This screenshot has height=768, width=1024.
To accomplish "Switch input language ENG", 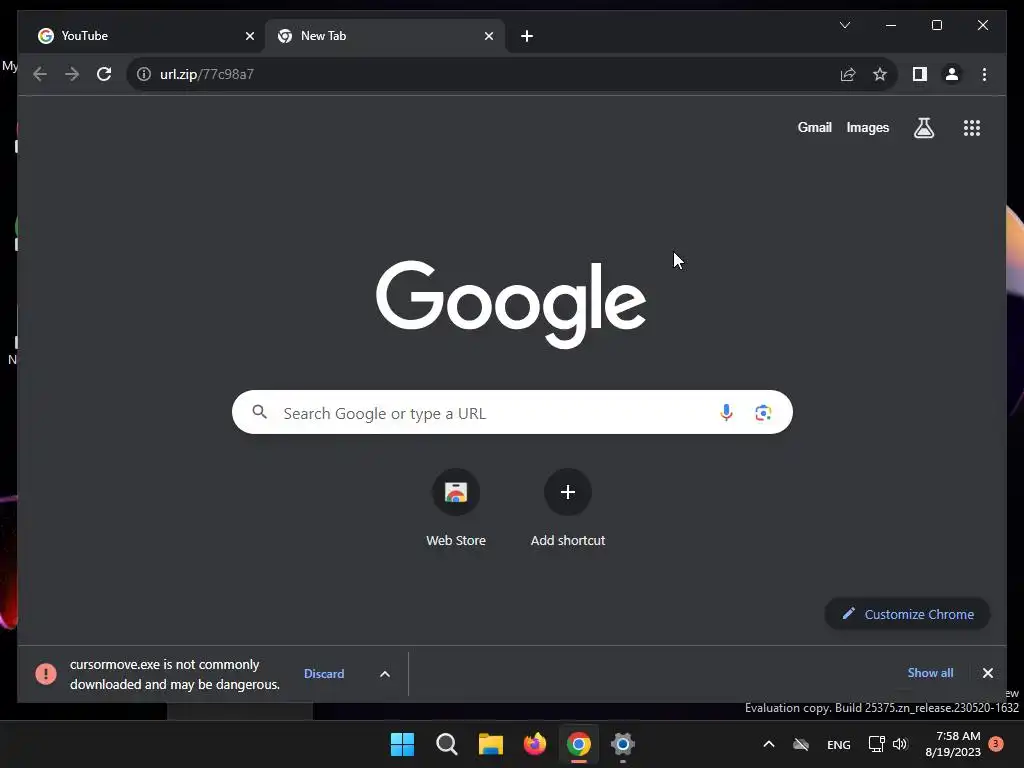I will pyautogui.click(x=839, y=744).
